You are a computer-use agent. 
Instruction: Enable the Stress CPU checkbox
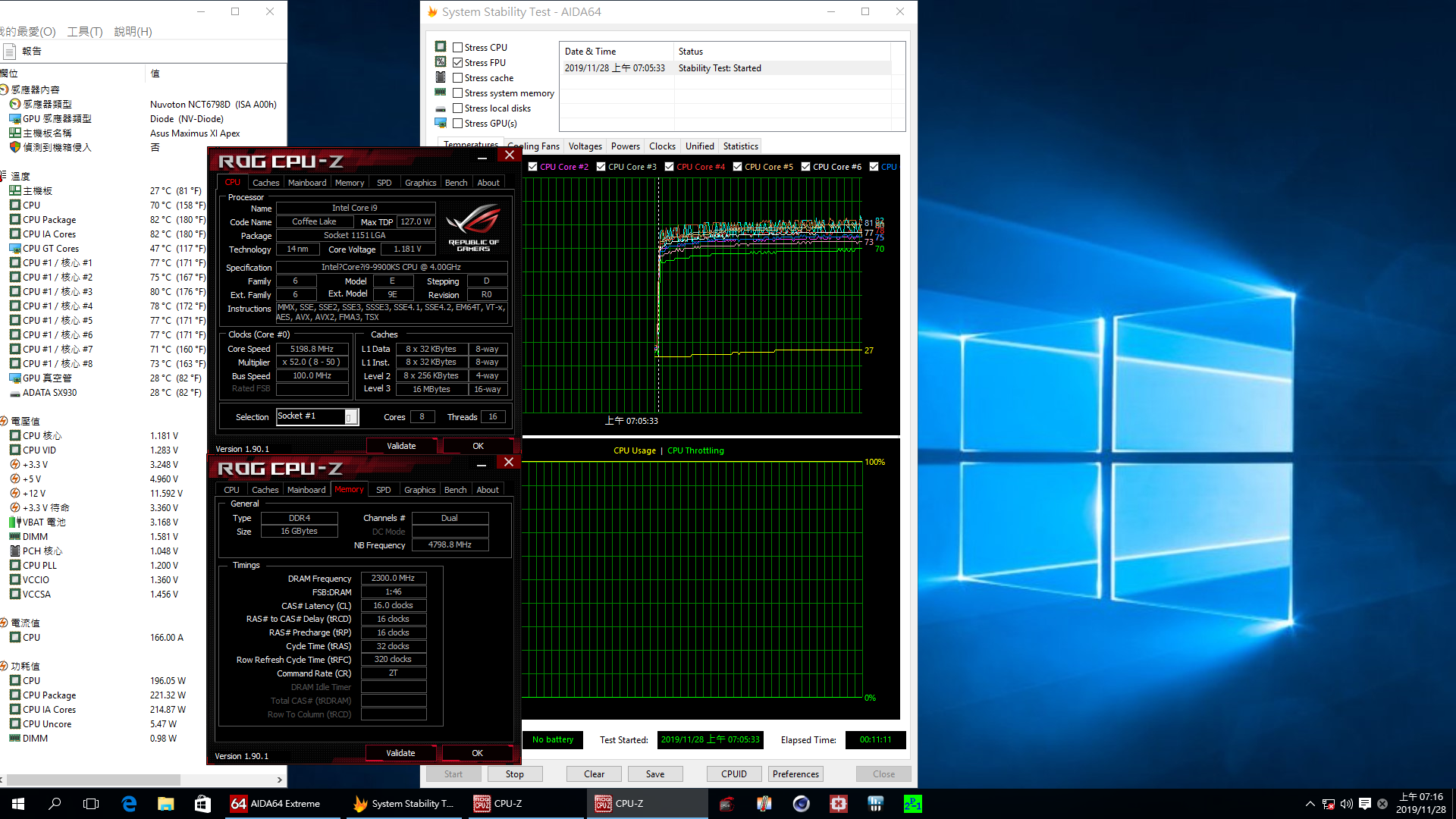click(458, 47)
